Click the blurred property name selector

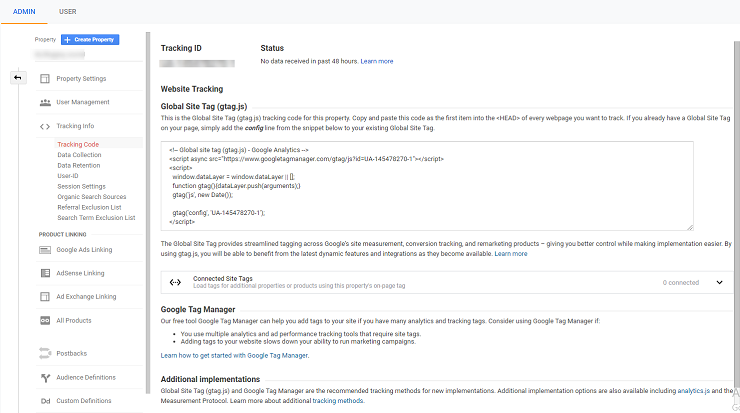coord(59,54)
